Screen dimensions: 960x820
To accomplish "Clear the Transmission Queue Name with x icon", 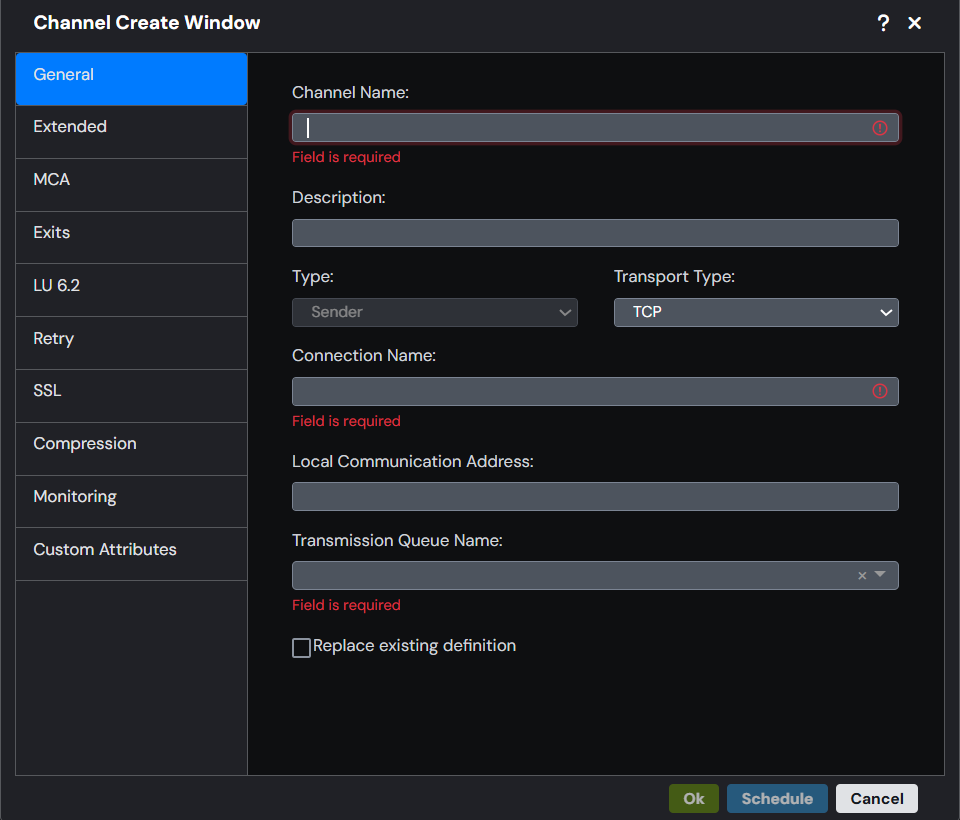I will point(862,576).
